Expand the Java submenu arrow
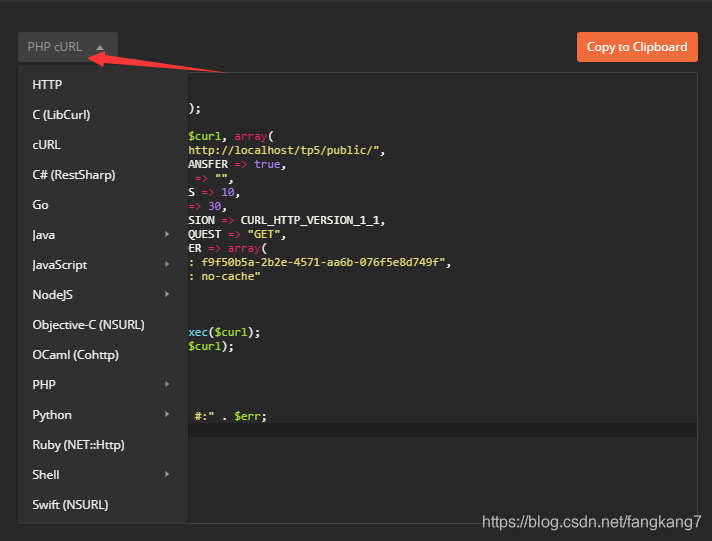This screenshot has height=541, width=712. [167, 234]
